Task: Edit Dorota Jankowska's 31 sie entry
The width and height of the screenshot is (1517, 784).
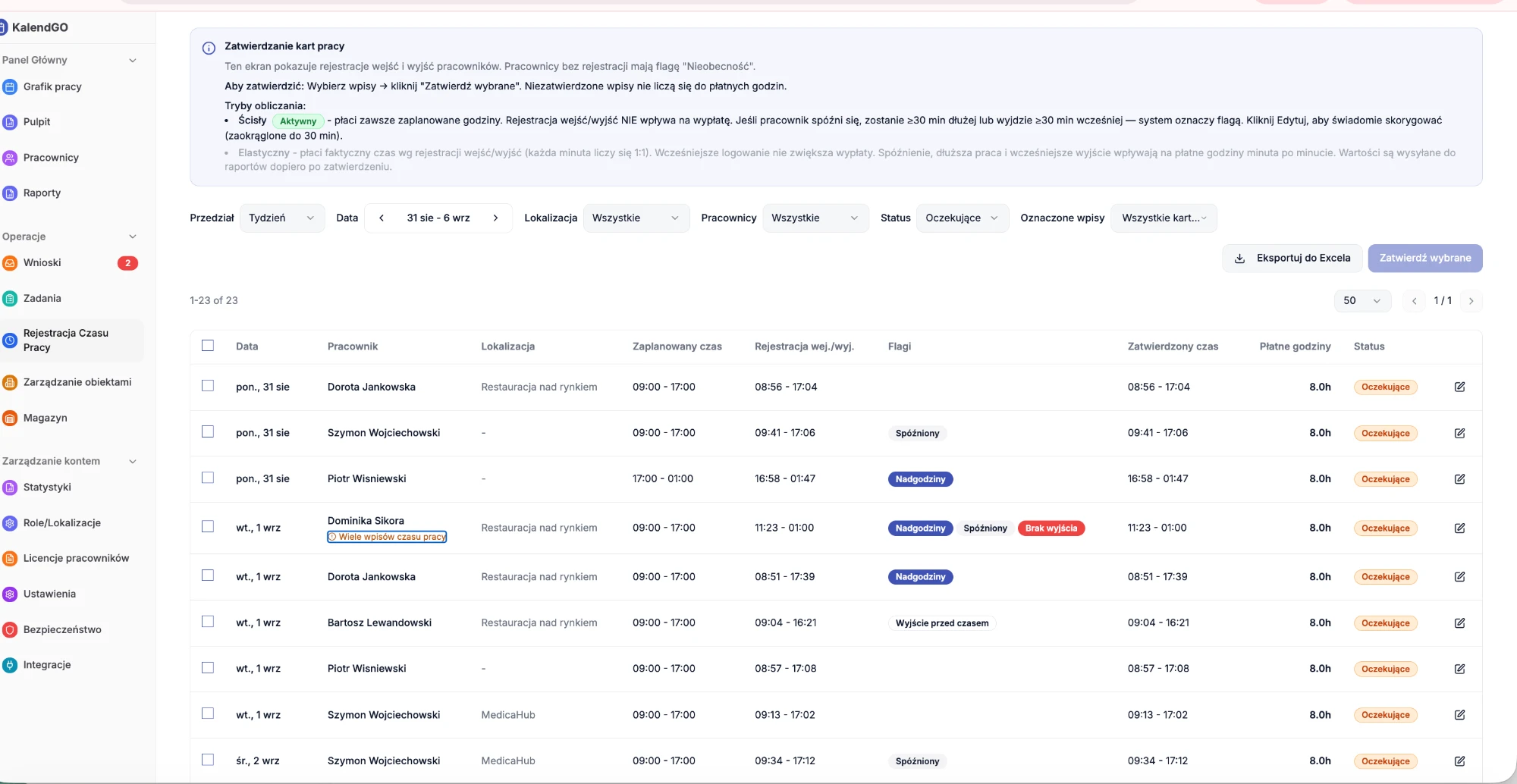Action: 1459,387
